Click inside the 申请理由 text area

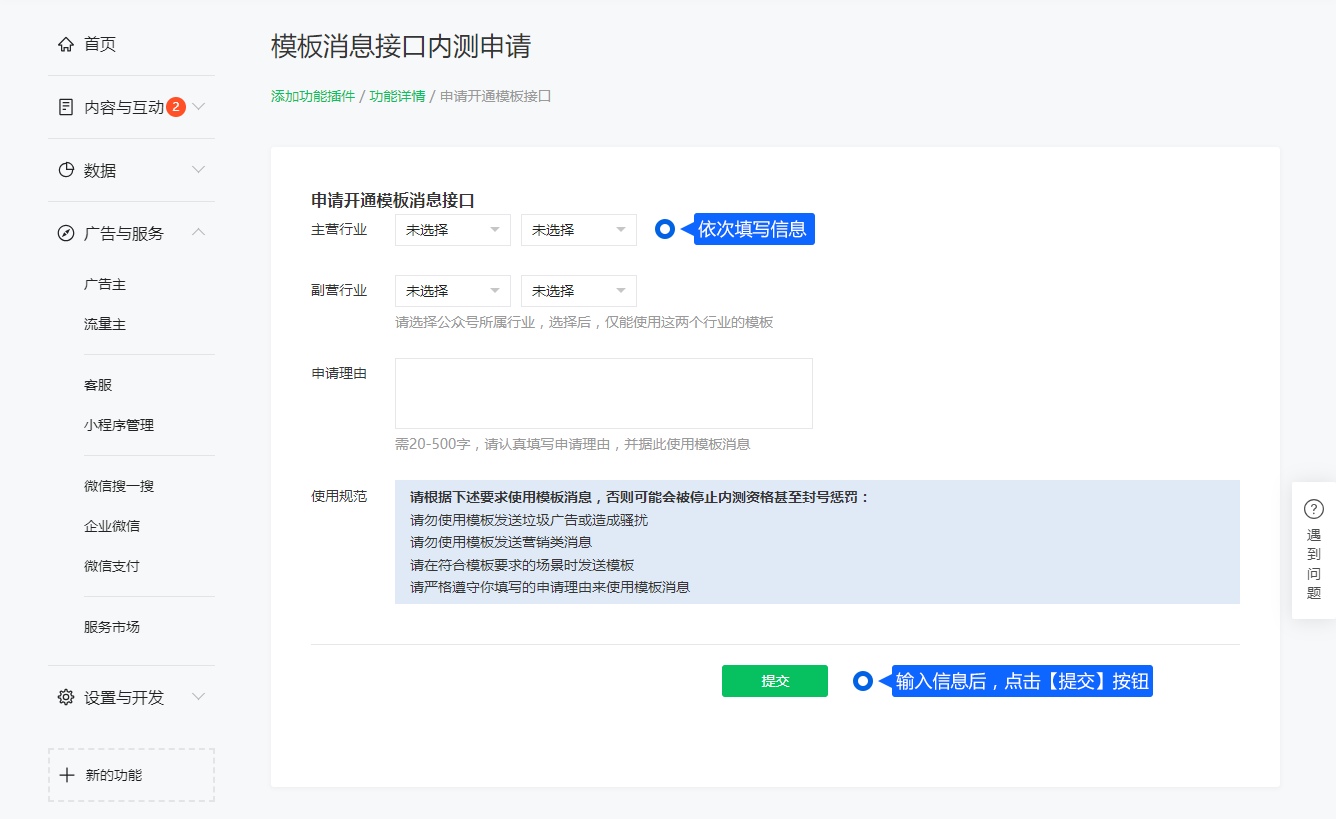603,393
